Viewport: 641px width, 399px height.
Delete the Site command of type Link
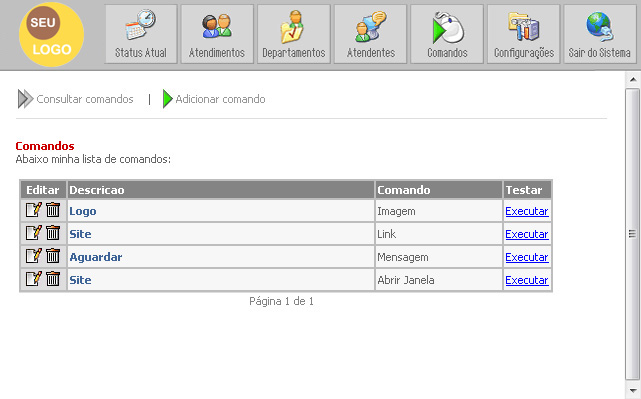53,233
